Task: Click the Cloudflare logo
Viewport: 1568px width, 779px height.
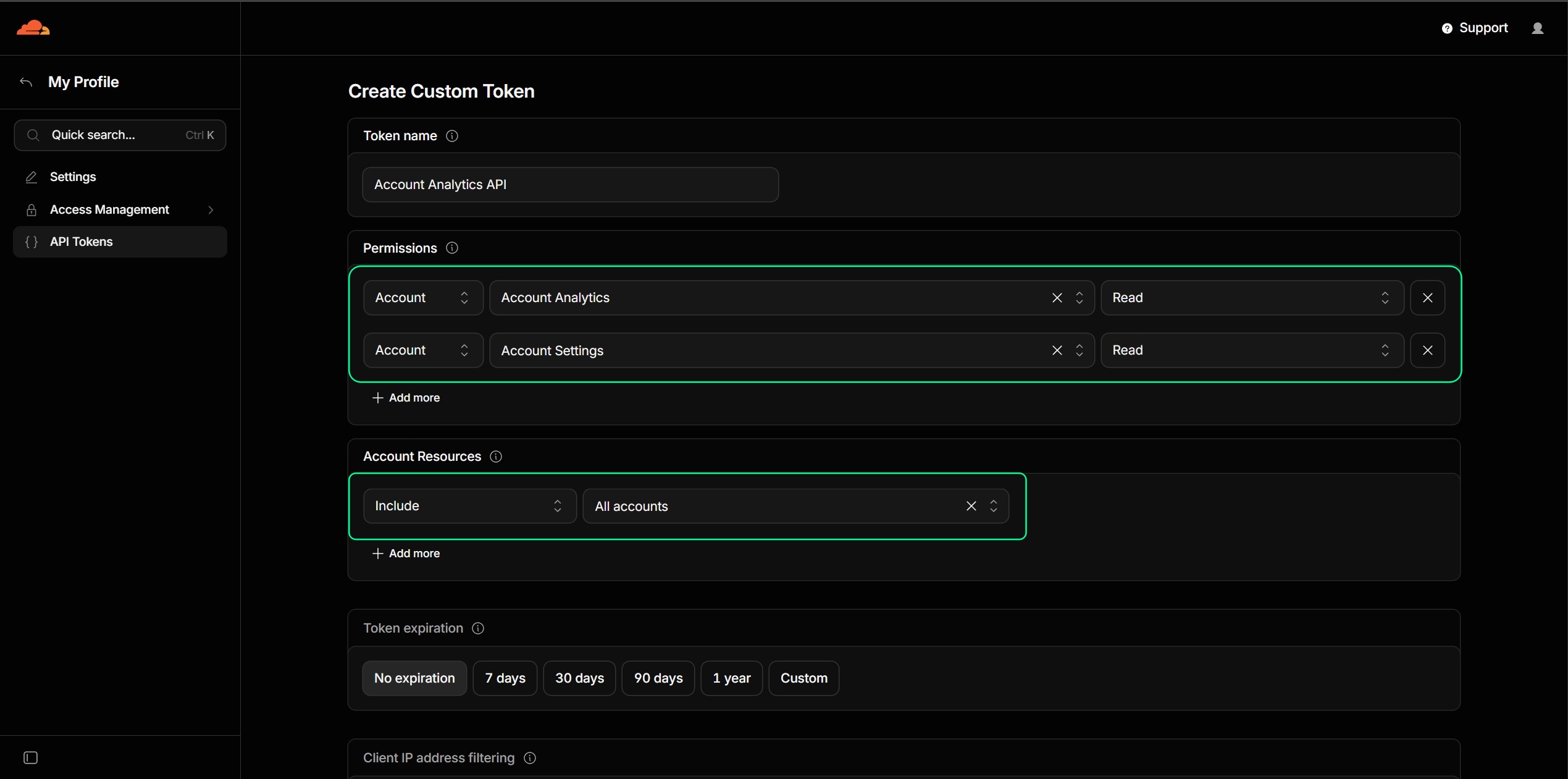Action: 33,28
